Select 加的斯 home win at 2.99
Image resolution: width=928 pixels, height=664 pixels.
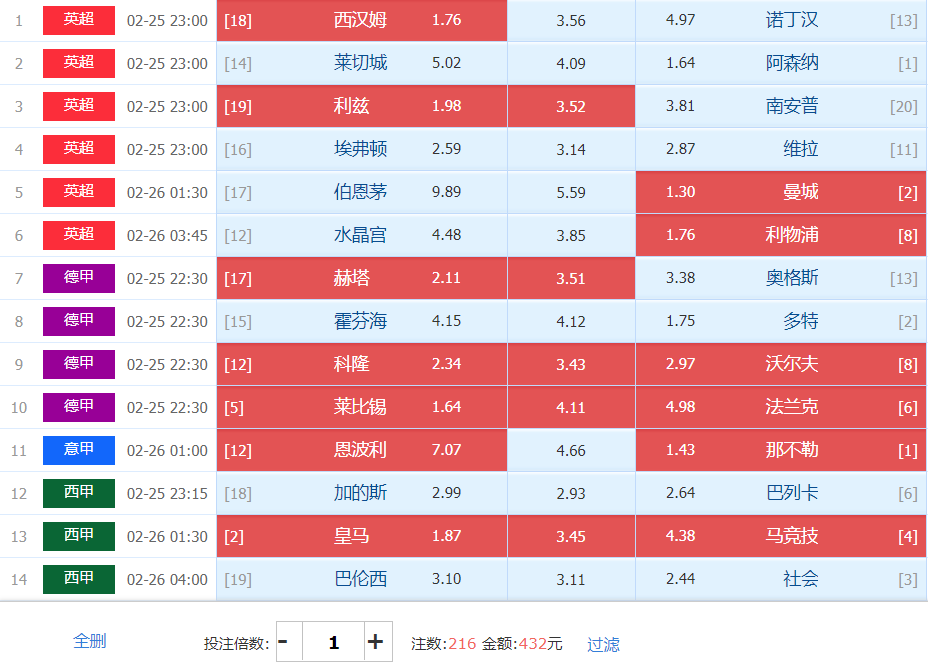[x=362, y=493]
